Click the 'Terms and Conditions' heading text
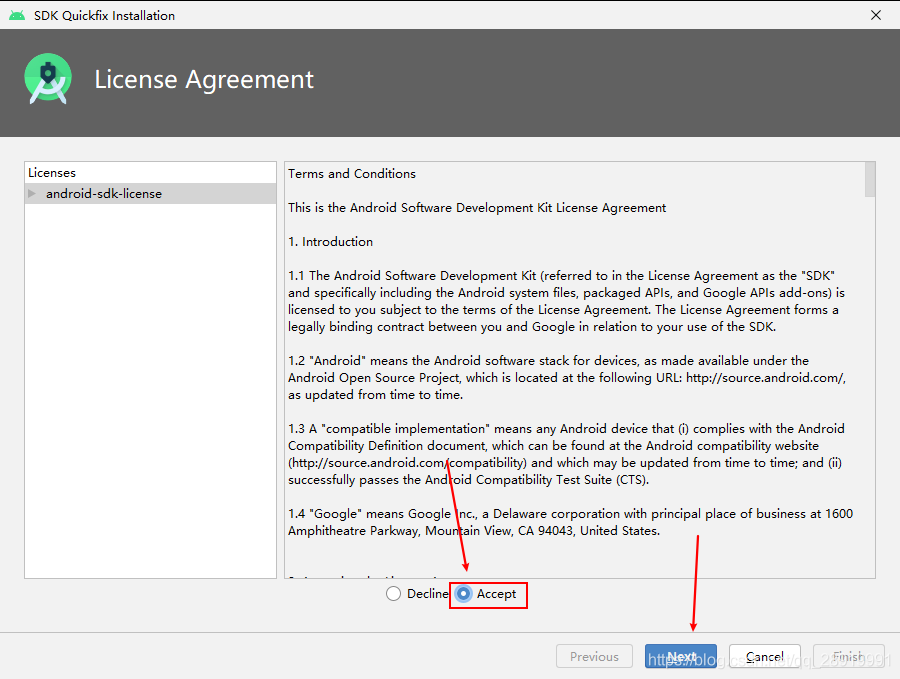 (x=352, y=173)
